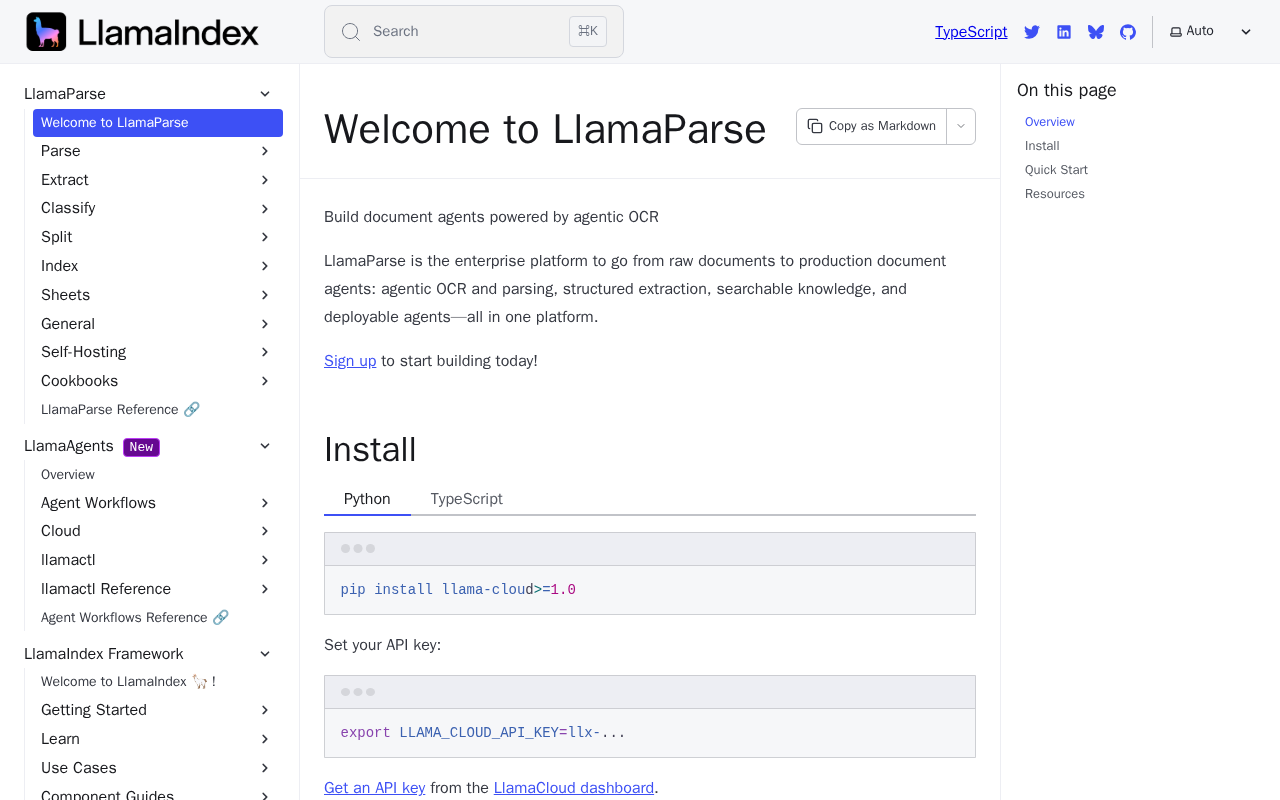
Task: Collapse the LlamaParse sidebar group
Action: (265, 94)
